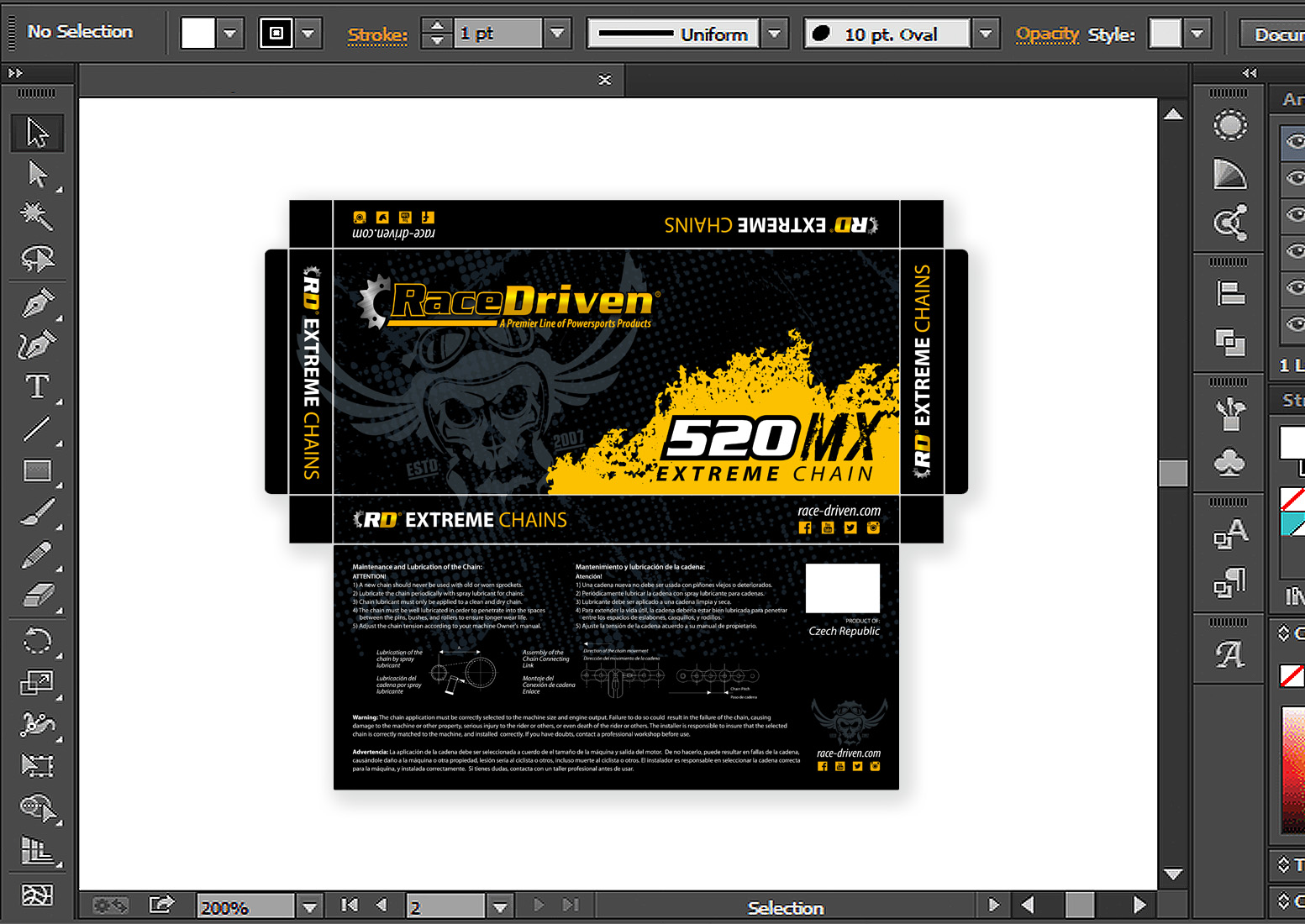Select the Scale tool
Image resolution: width=1305 pixels, height=924 pixels.
pyautogui.click(x=37, y=683)
